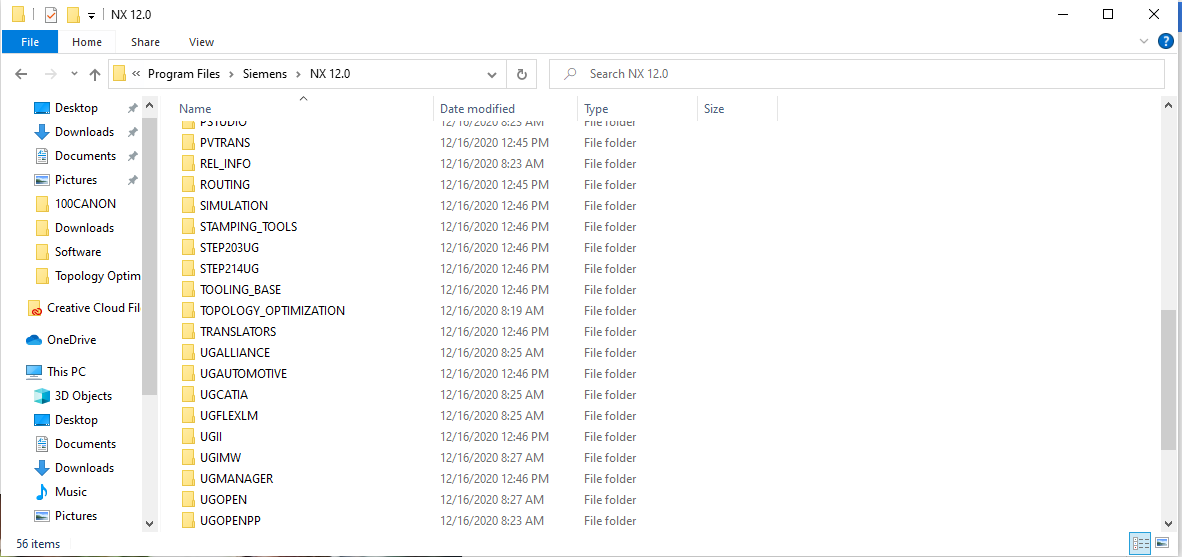Image resolution: width=1182 pixels, height=557 pixels.
Task: Click the Creative Cloud Files icon
Action: (34, 308)
